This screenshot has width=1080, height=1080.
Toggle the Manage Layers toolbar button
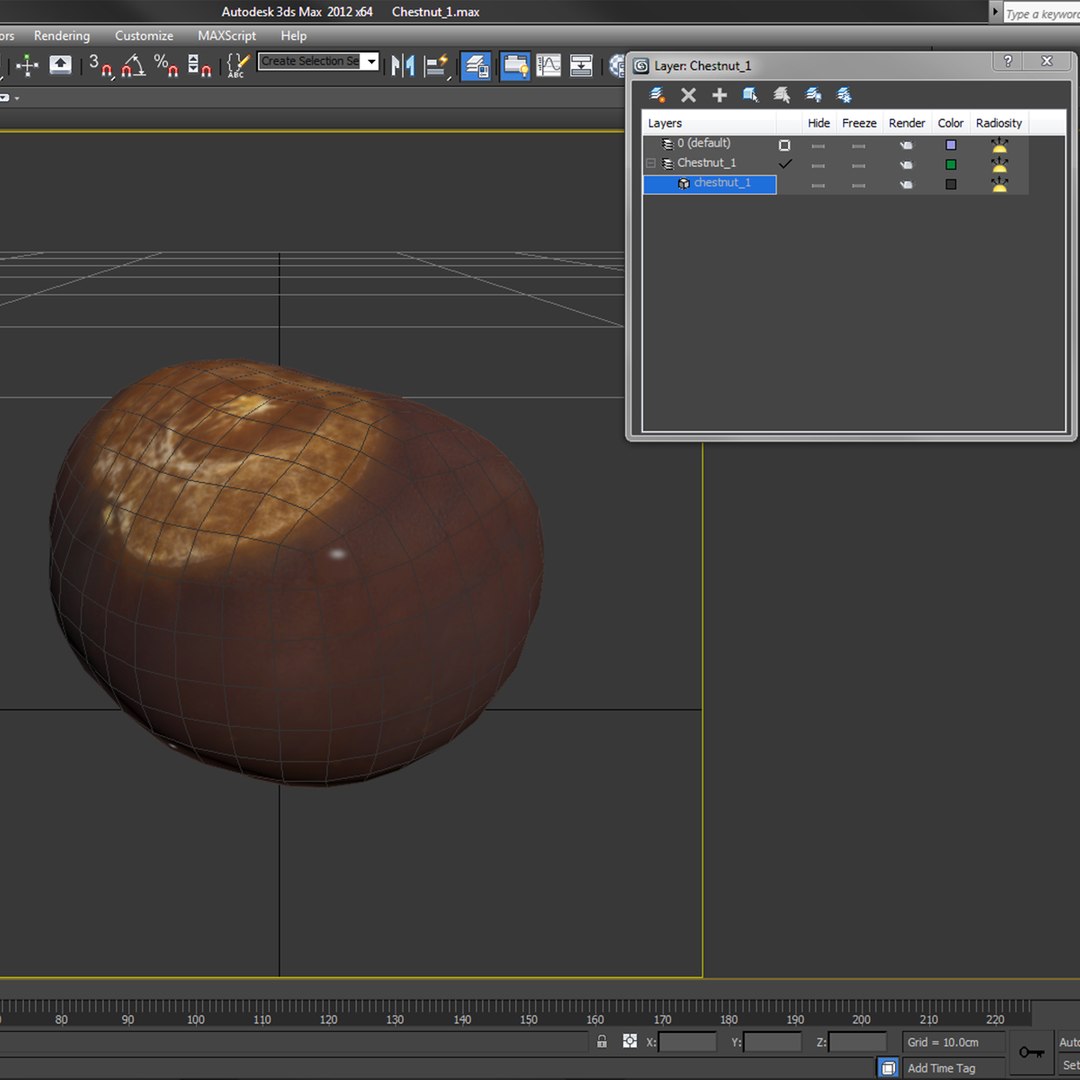click(x=476, y=66)
